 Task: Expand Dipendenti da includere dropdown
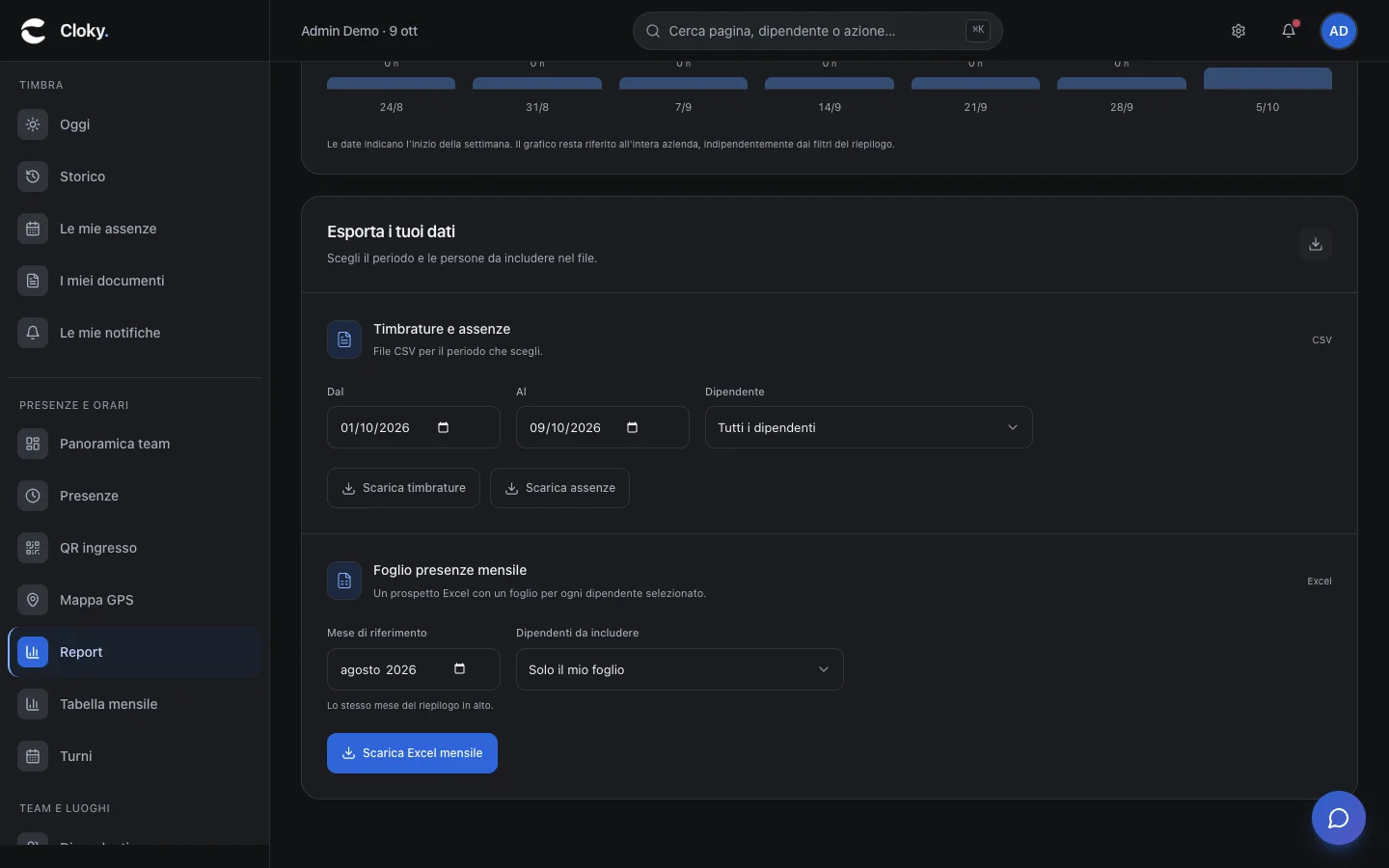(680, 669)
